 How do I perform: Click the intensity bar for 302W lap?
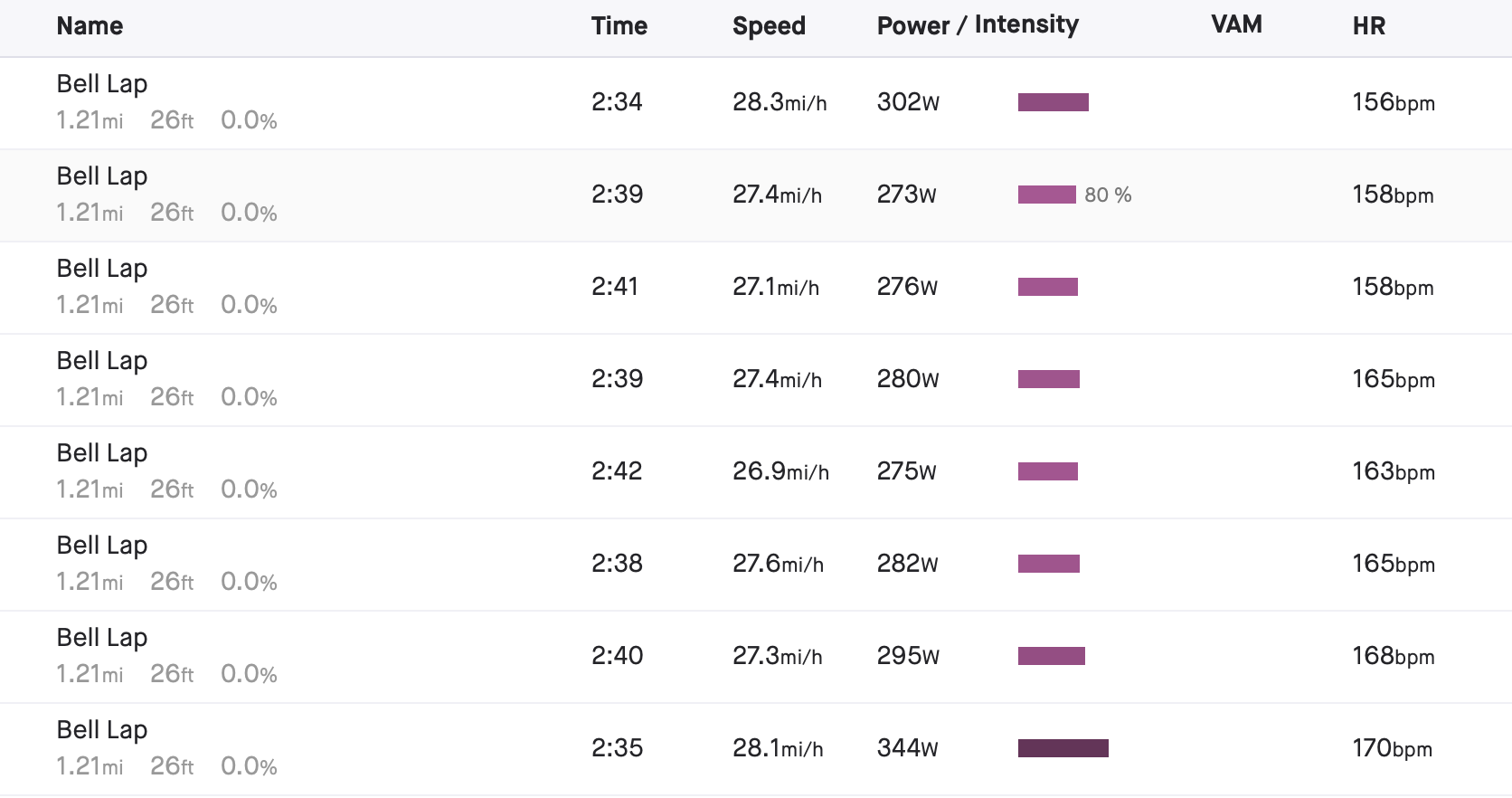[x=1054, y=102]
